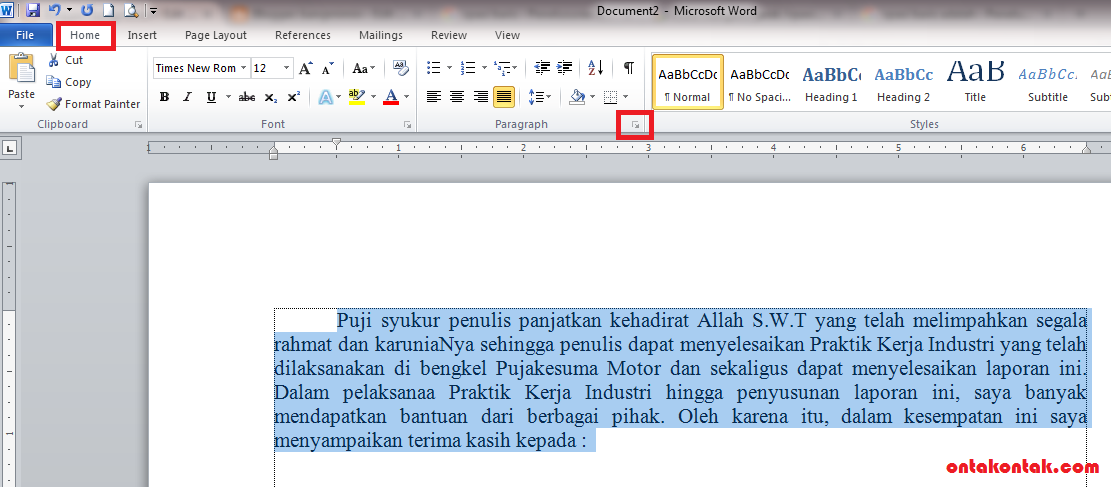The height and width of the screenshot is (487, 1111).
Task: Open the References tab
Action: tap(303, 35)
